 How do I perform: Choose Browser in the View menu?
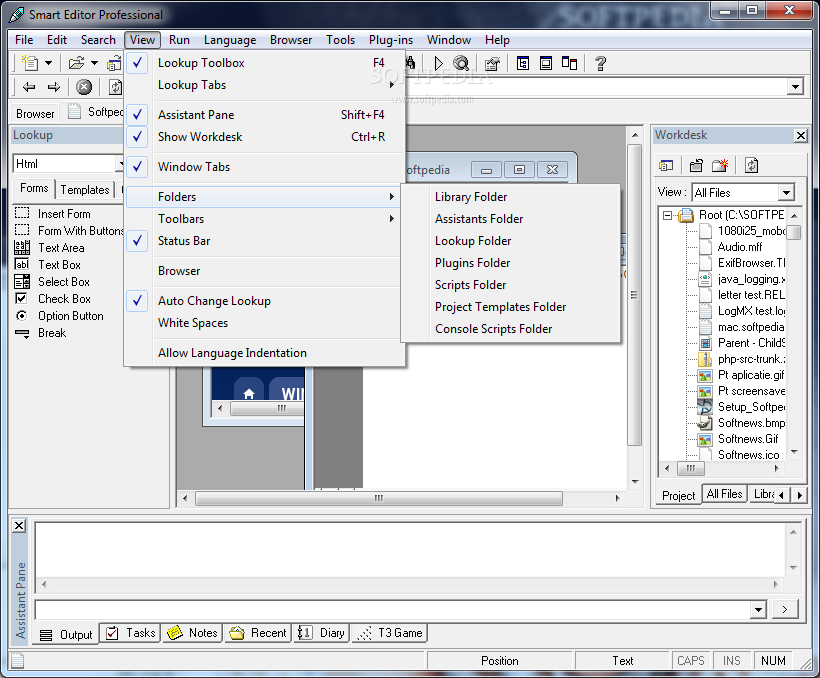click(x=265, y=270)
